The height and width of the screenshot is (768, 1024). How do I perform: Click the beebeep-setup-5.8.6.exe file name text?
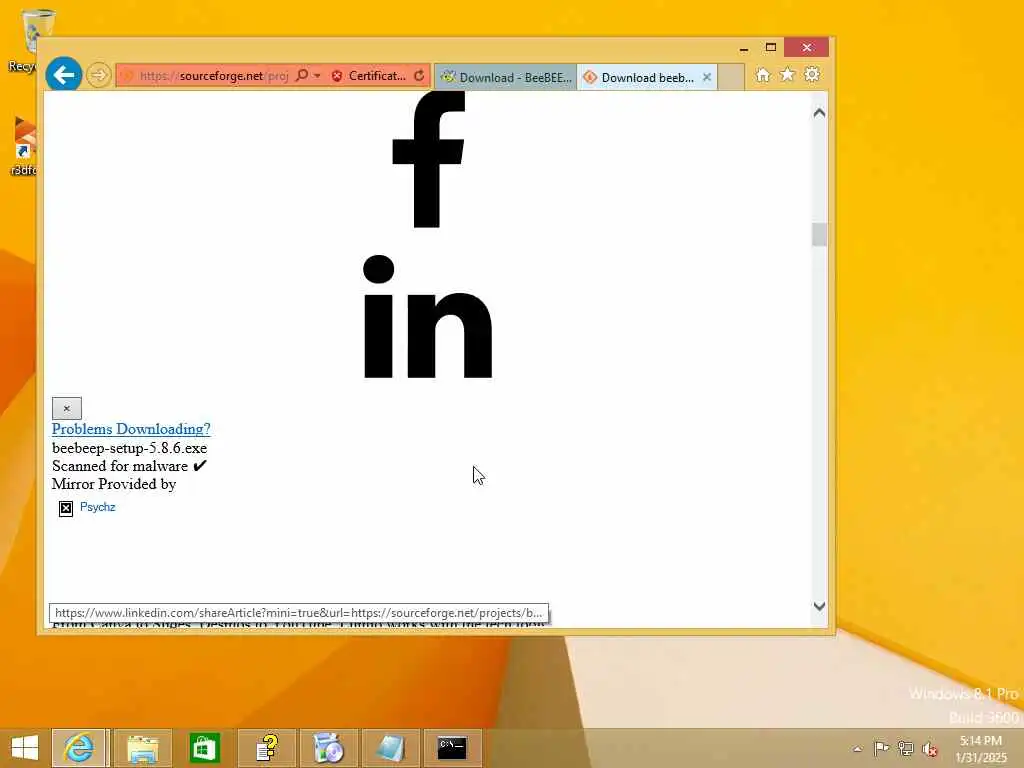click(129, 448)
